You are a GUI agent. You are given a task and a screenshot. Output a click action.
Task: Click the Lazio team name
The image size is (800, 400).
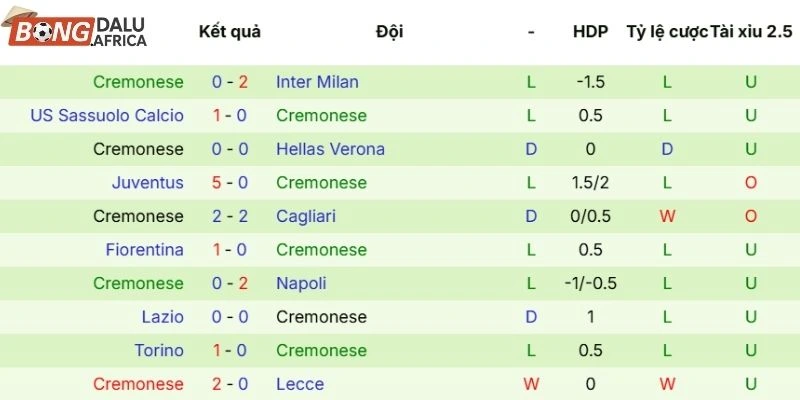pos(163,317)
